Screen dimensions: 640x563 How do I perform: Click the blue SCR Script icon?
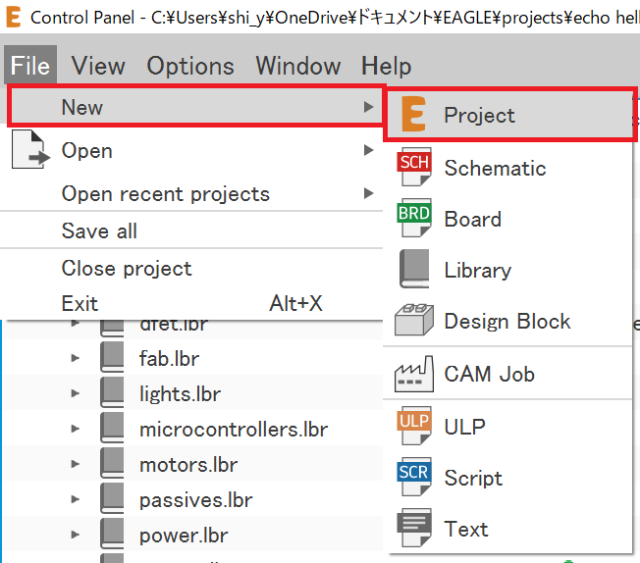413,476
